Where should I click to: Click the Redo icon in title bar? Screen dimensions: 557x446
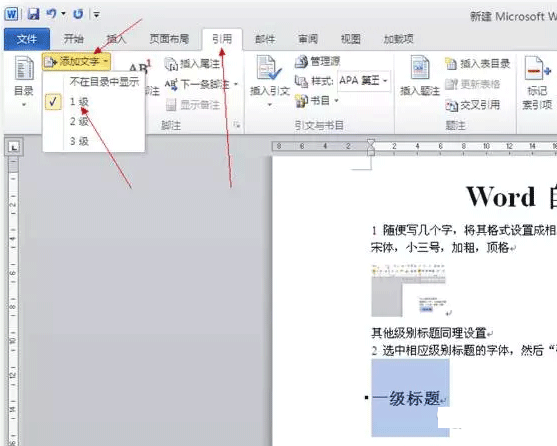pyautogui.click(x=78, y=14)
